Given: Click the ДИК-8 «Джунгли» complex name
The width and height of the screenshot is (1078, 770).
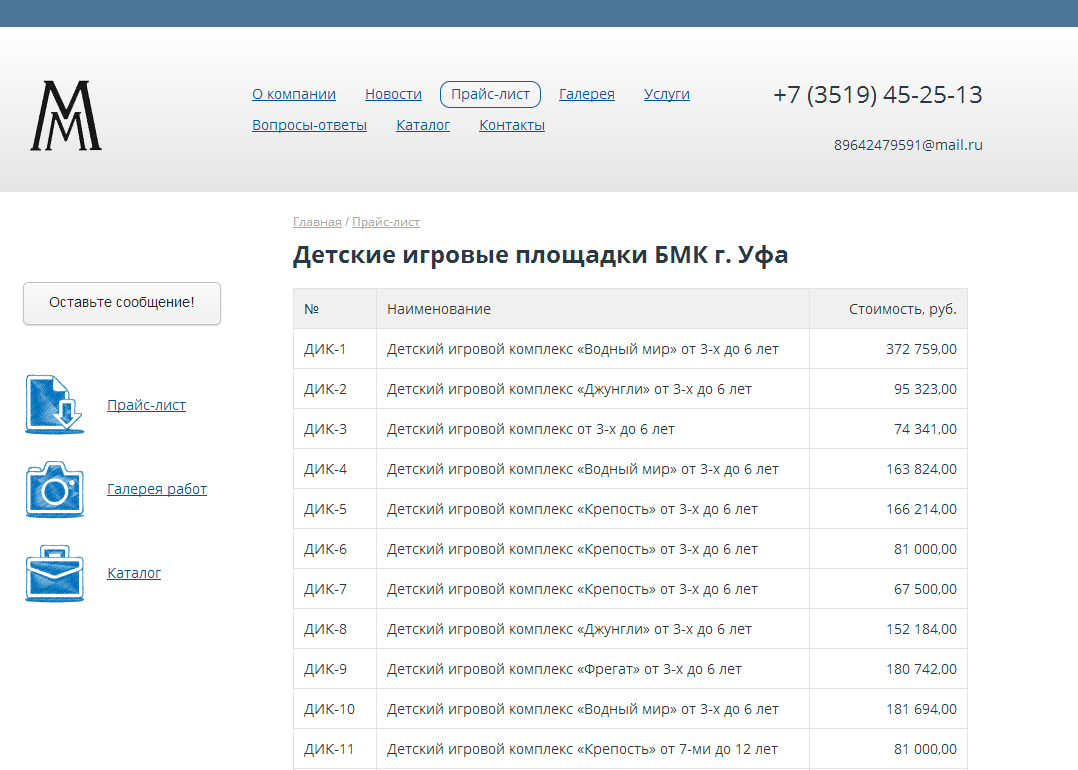Looking at the screenshot, I should (569, 628).
